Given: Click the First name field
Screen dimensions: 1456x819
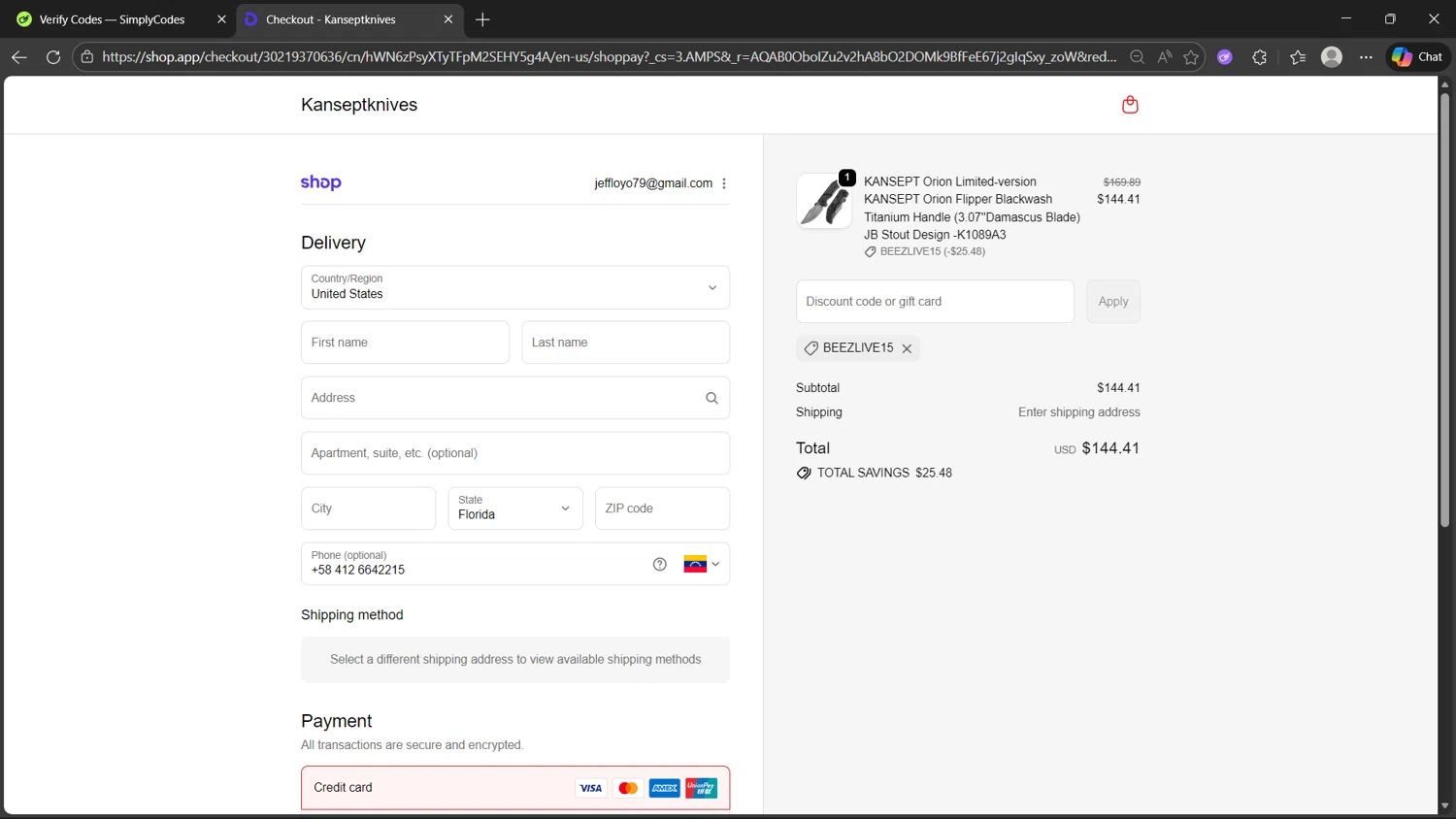Looking at the screenshot, I should click(x=405, y=343).
